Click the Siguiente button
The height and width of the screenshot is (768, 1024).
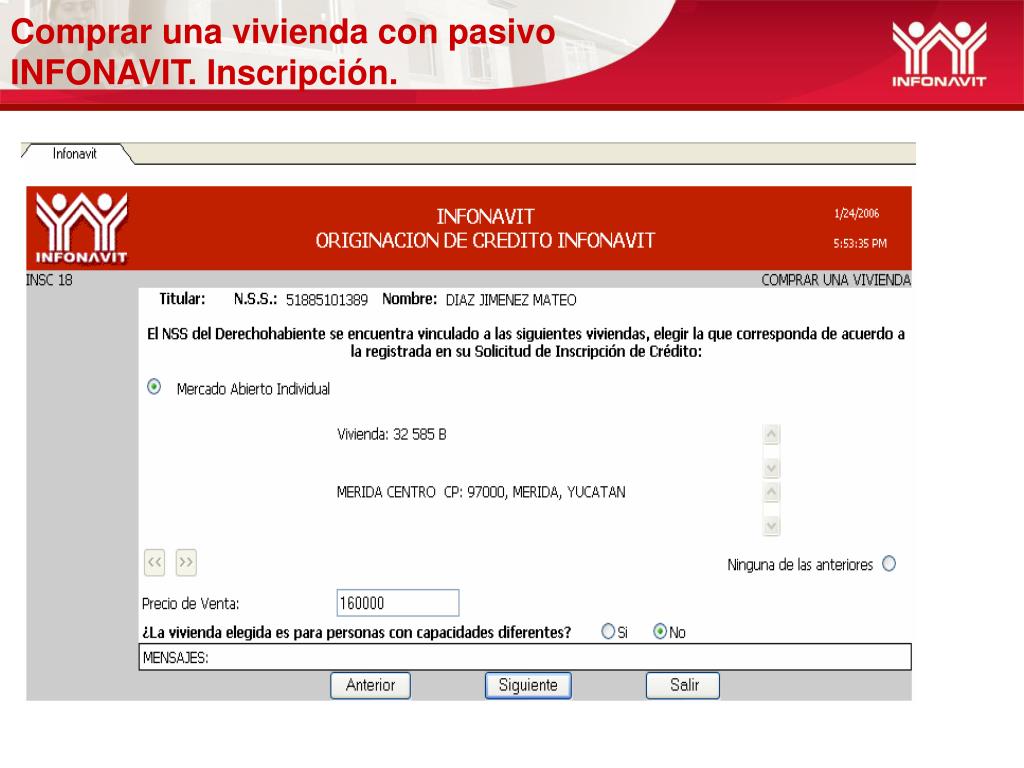coord(528,685)
